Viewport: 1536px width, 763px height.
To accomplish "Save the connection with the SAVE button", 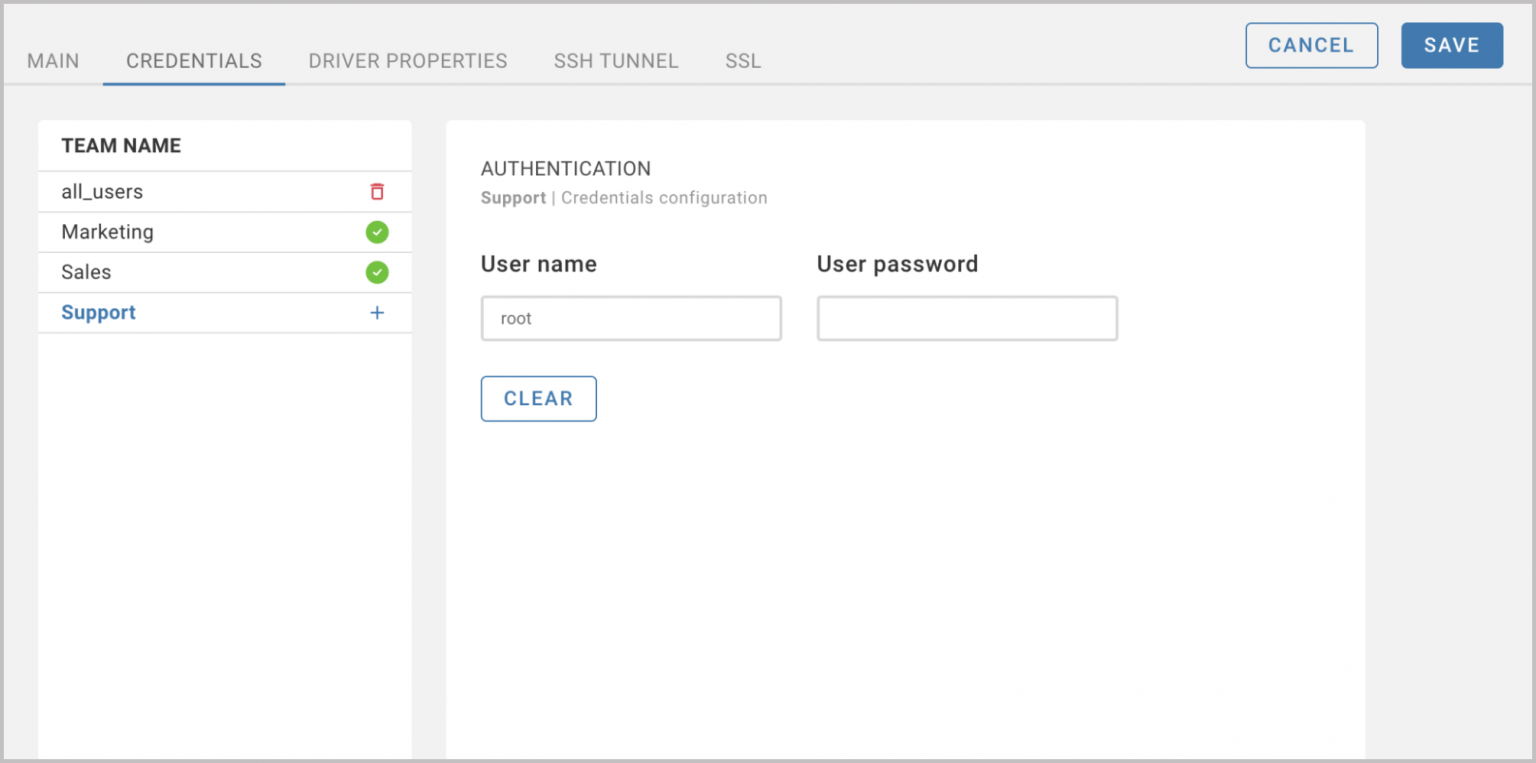I will pyautogui.click(x=1451, y=46).
